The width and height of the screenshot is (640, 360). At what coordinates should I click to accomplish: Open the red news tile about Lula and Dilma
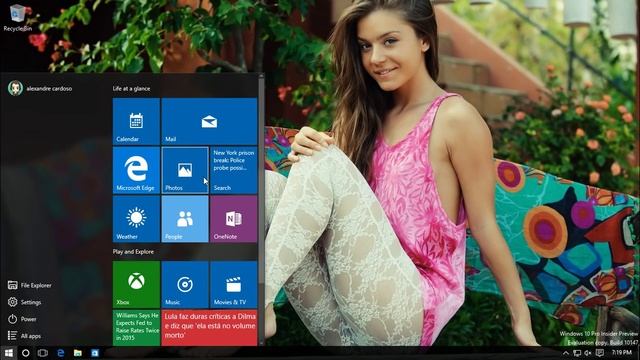(209, 328)
